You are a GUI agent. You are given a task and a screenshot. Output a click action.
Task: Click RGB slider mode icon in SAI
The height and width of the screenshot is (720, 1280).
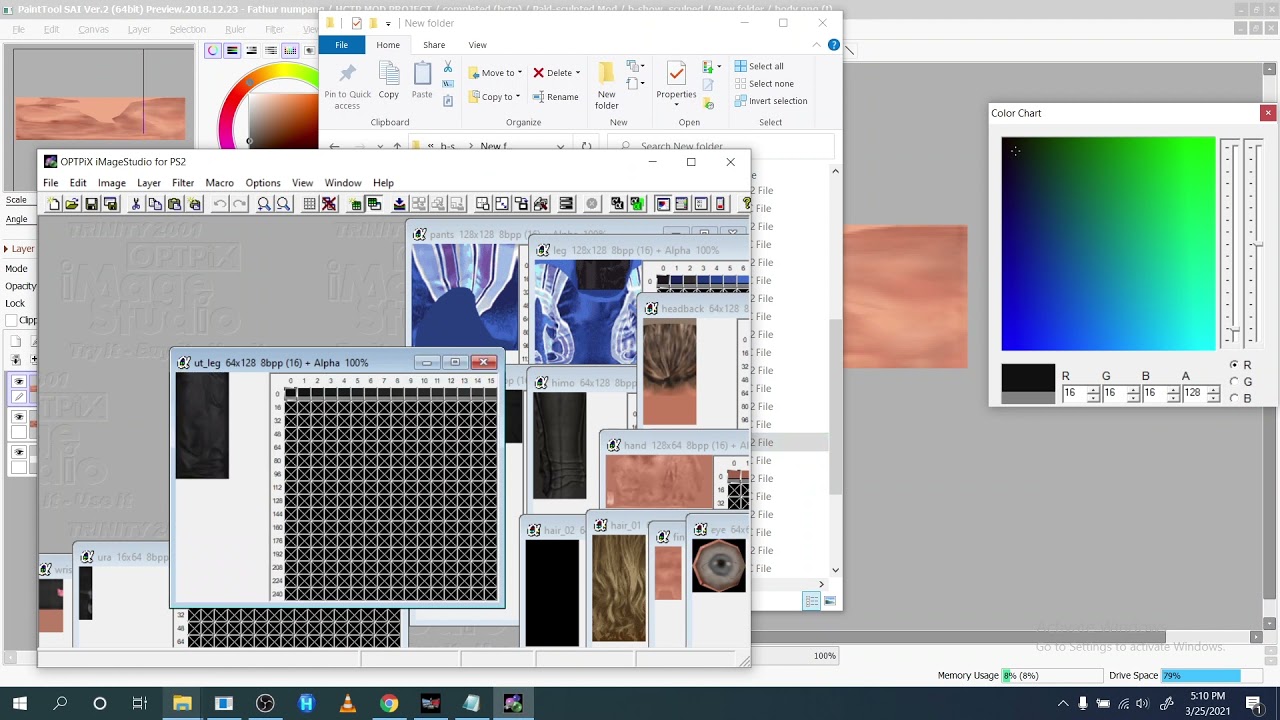[232, 51]
